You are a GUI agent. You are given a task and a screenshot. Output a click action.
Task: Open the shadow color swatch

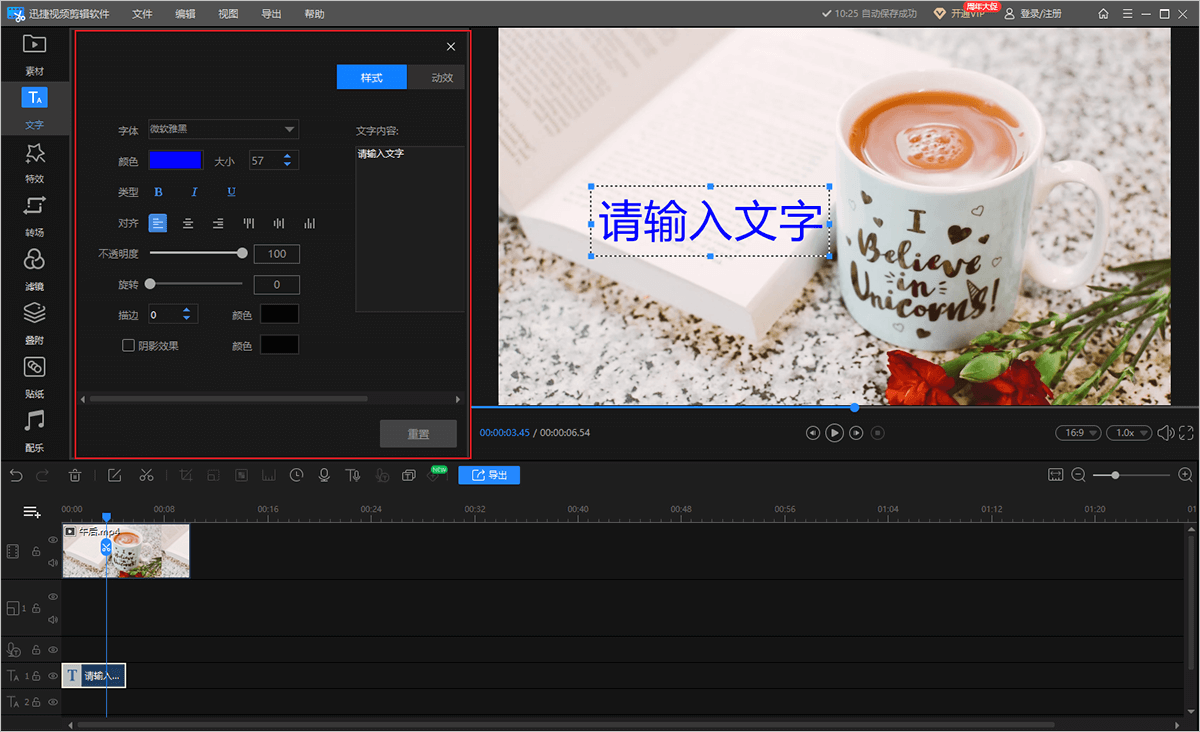(280, 345)
